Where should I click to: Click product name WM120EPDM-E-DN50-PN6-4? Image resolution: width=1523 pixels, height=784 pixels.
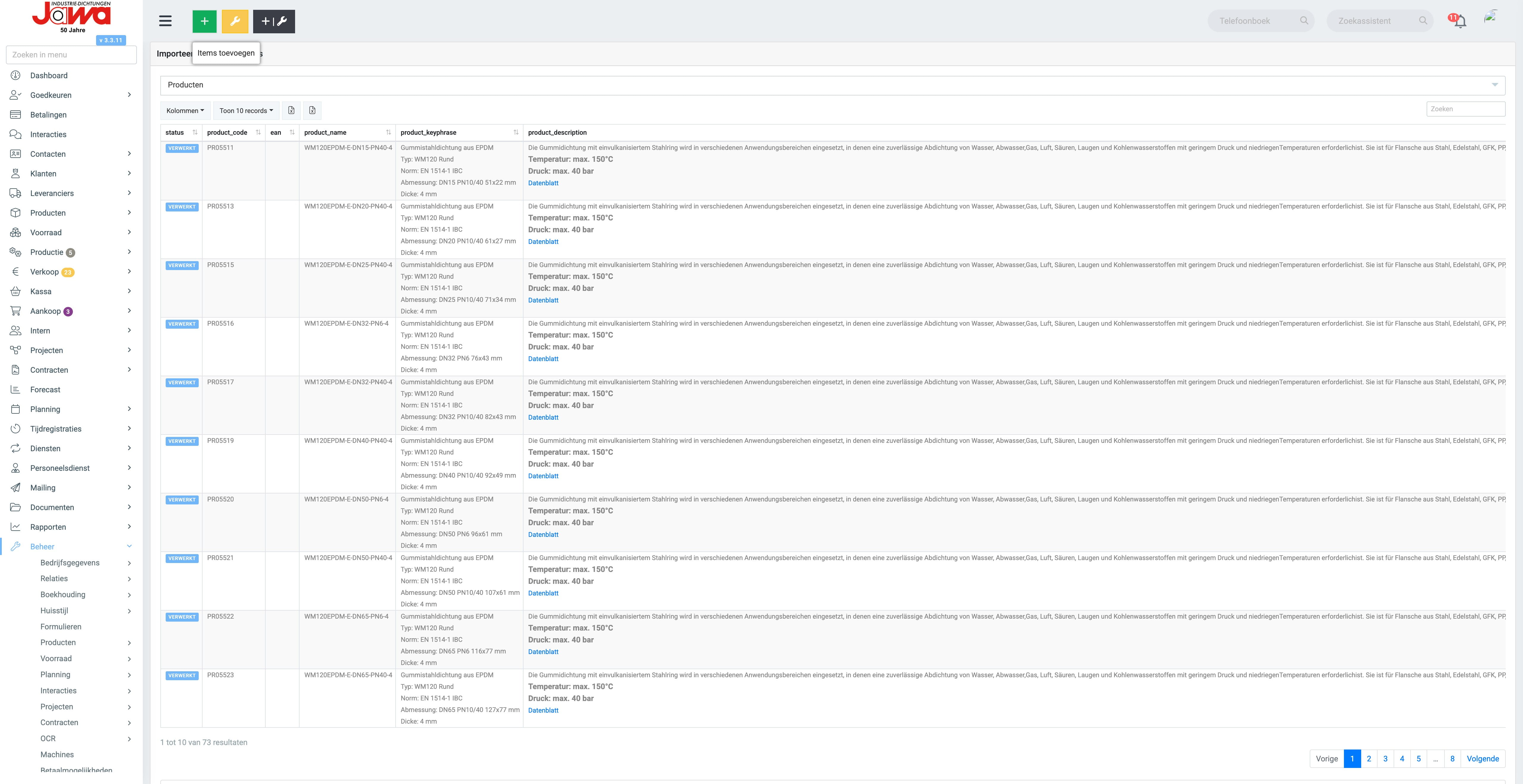(x=347, y=500)
